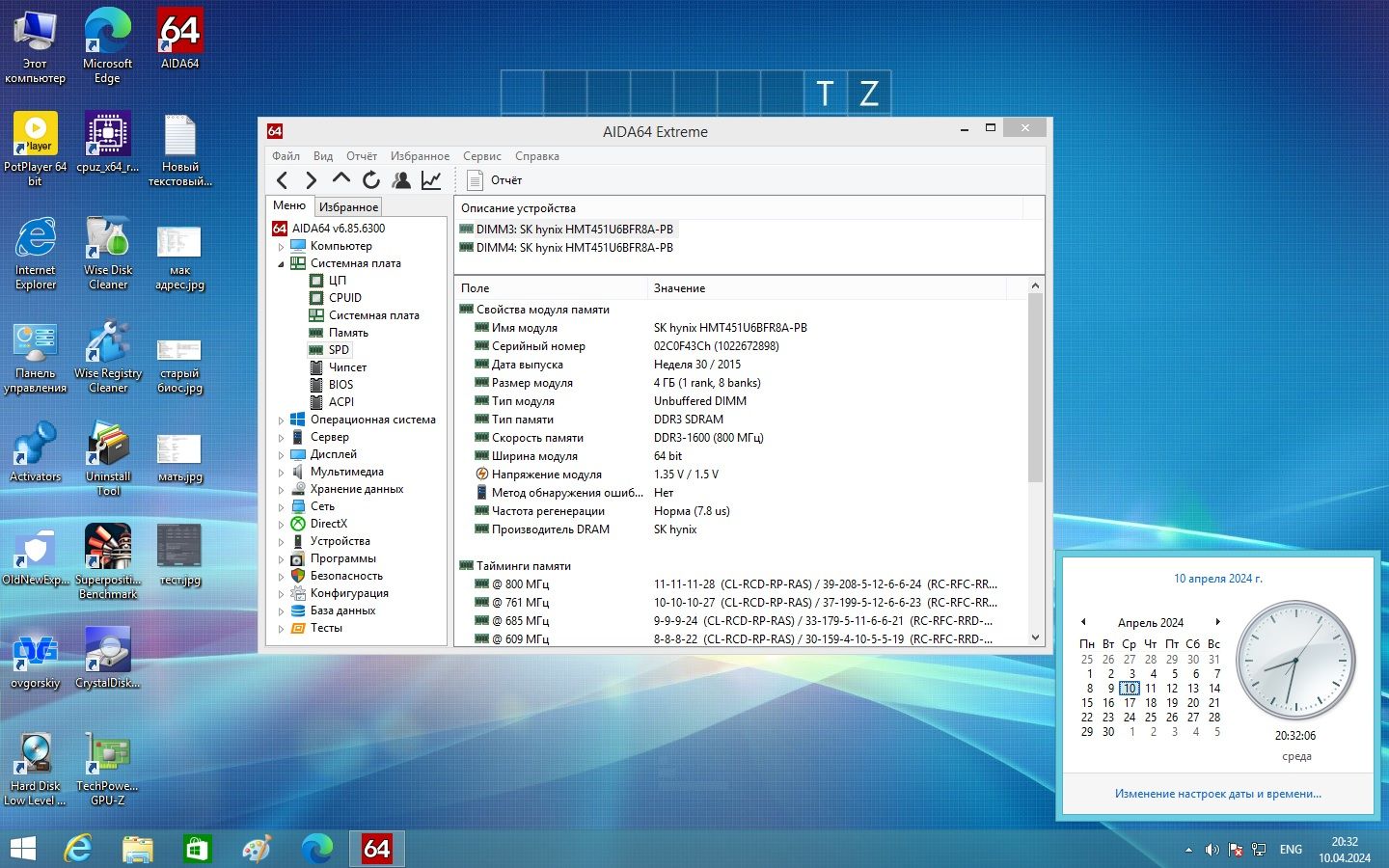
Task: Select Чипсет in the tree
Action: tap(347, 367)
